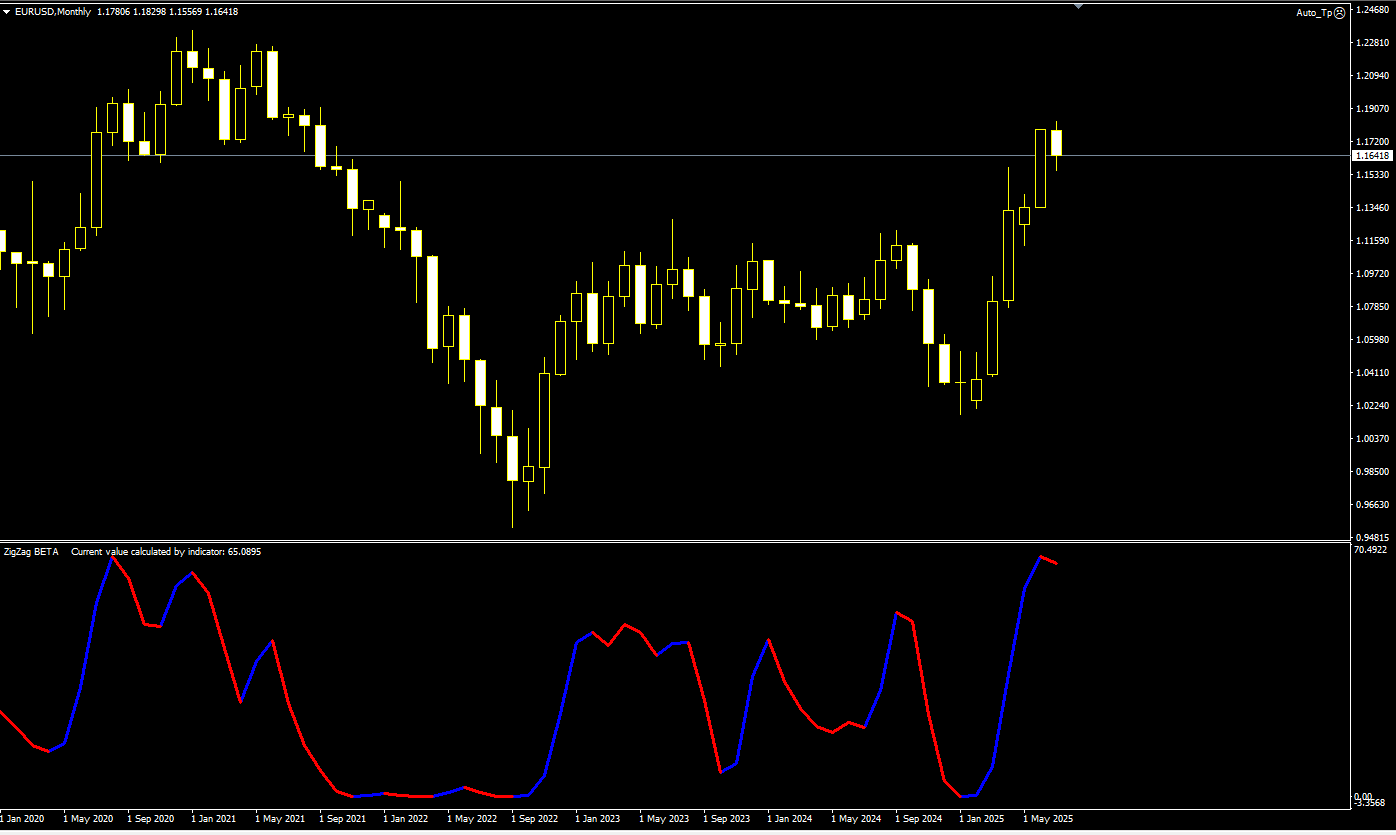Viewport: 1396px width, 835px height.
Task: Click the 1.05980 price scale label
Action: tap(1373, 340)
